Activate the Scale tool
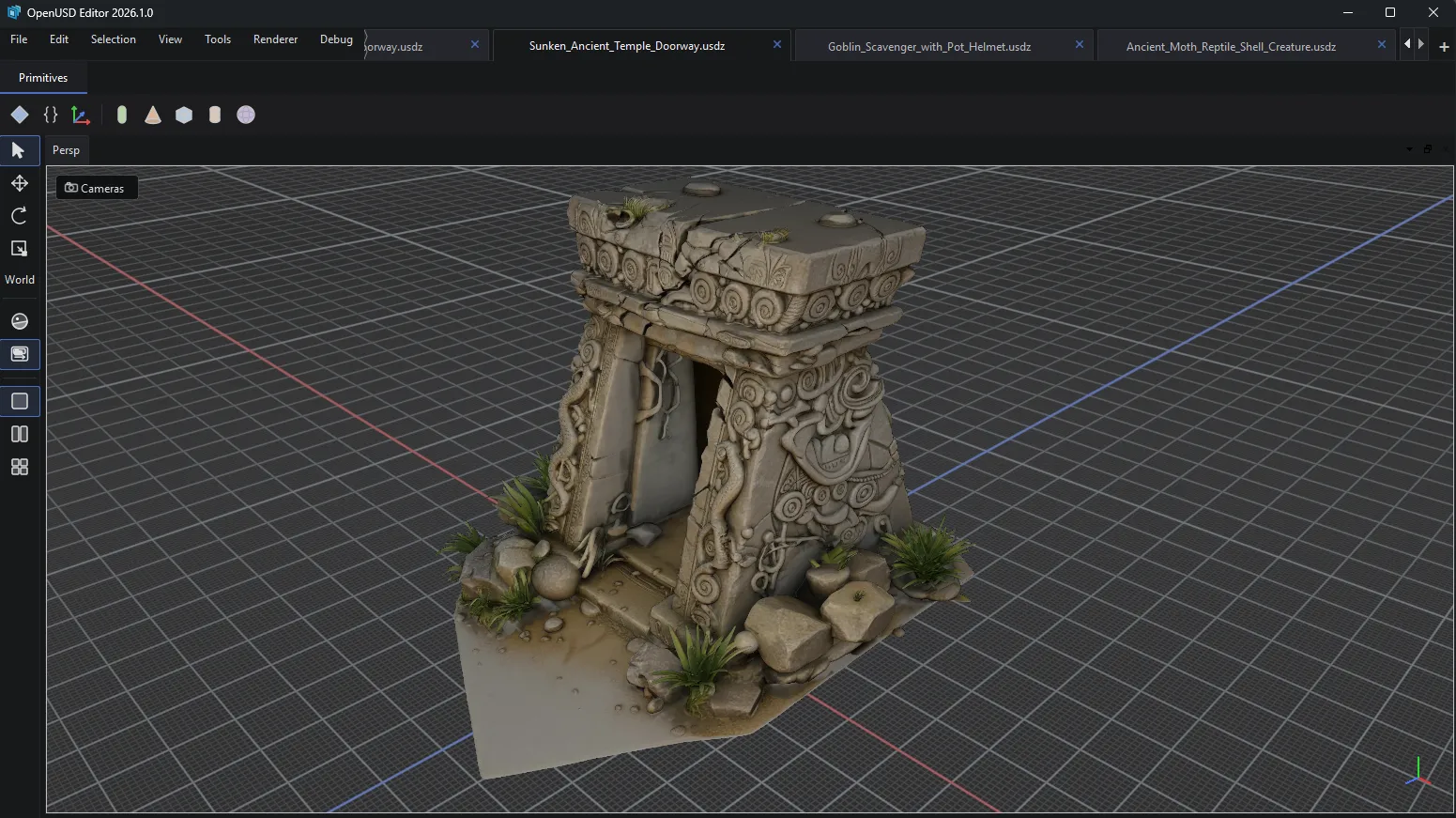Screen dimensions: 1456x818 19,248
